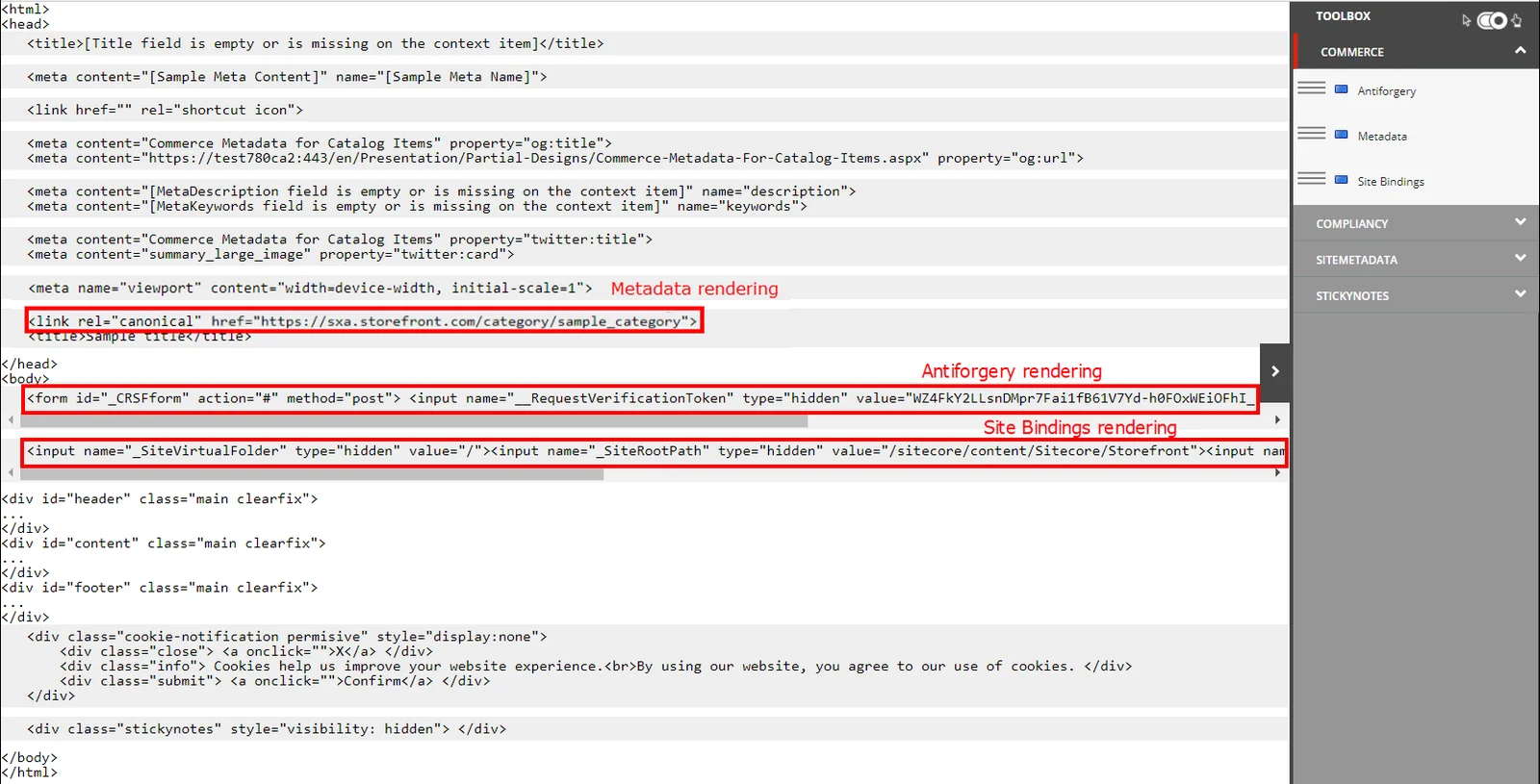Click the og:title meta line
The height and width of the screenshot is (784, 1540).
tap(320, 143)
